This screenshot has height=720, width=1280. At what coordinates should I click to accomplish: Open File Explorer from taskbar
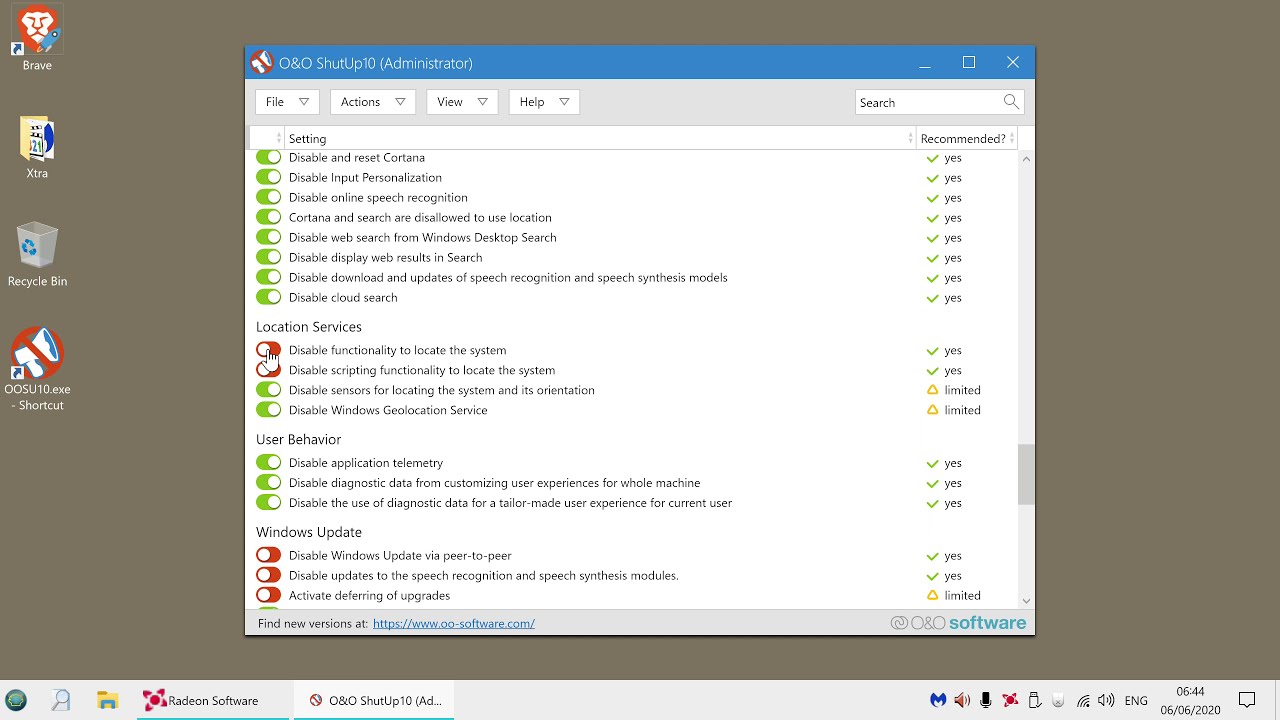107,701
